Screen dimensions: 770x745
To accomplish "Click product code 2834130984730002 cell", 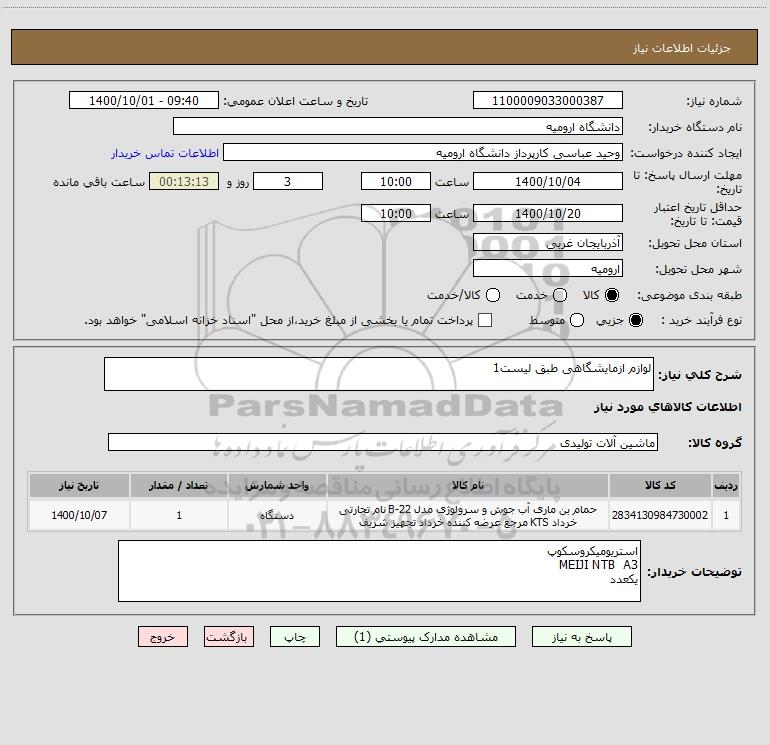I will [x=660, y=515].
